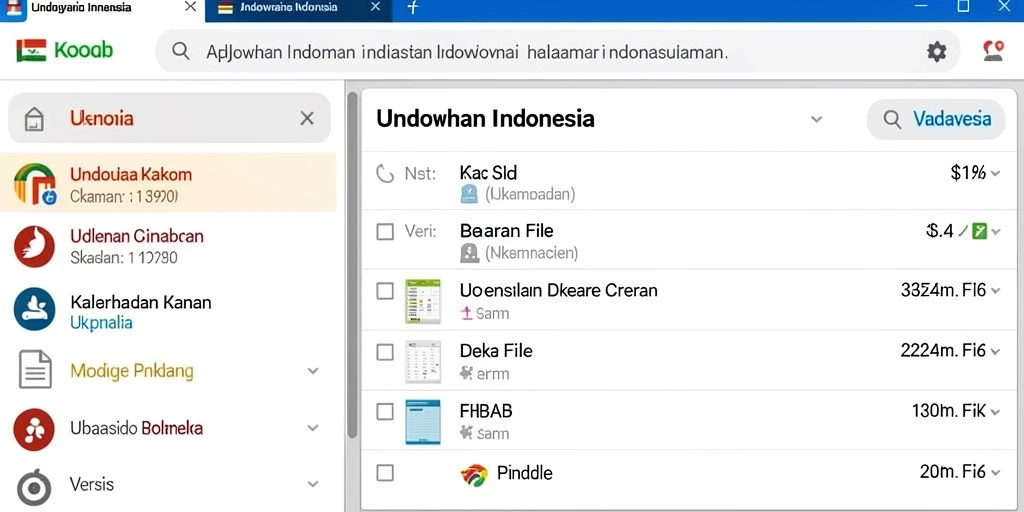Select Udlenan Cinabcan sidebar entry
Viewport: 1024px width, 512px height.
168,246
